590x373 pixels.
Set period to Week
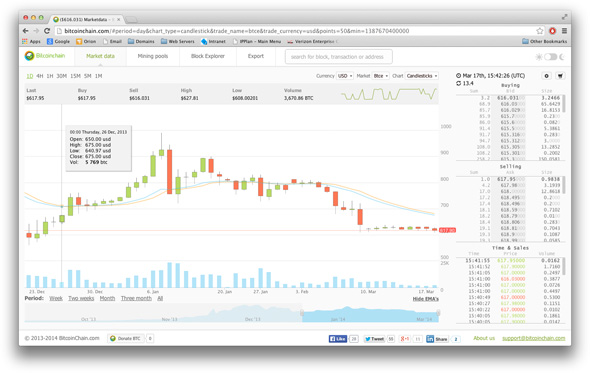[x=56, y=298]
